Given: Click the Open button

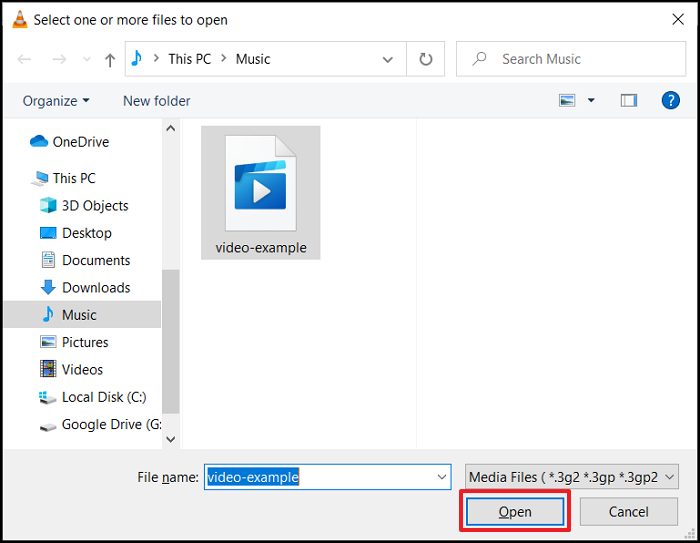Looking at the screenshot, I should click(x=515, y=511).
